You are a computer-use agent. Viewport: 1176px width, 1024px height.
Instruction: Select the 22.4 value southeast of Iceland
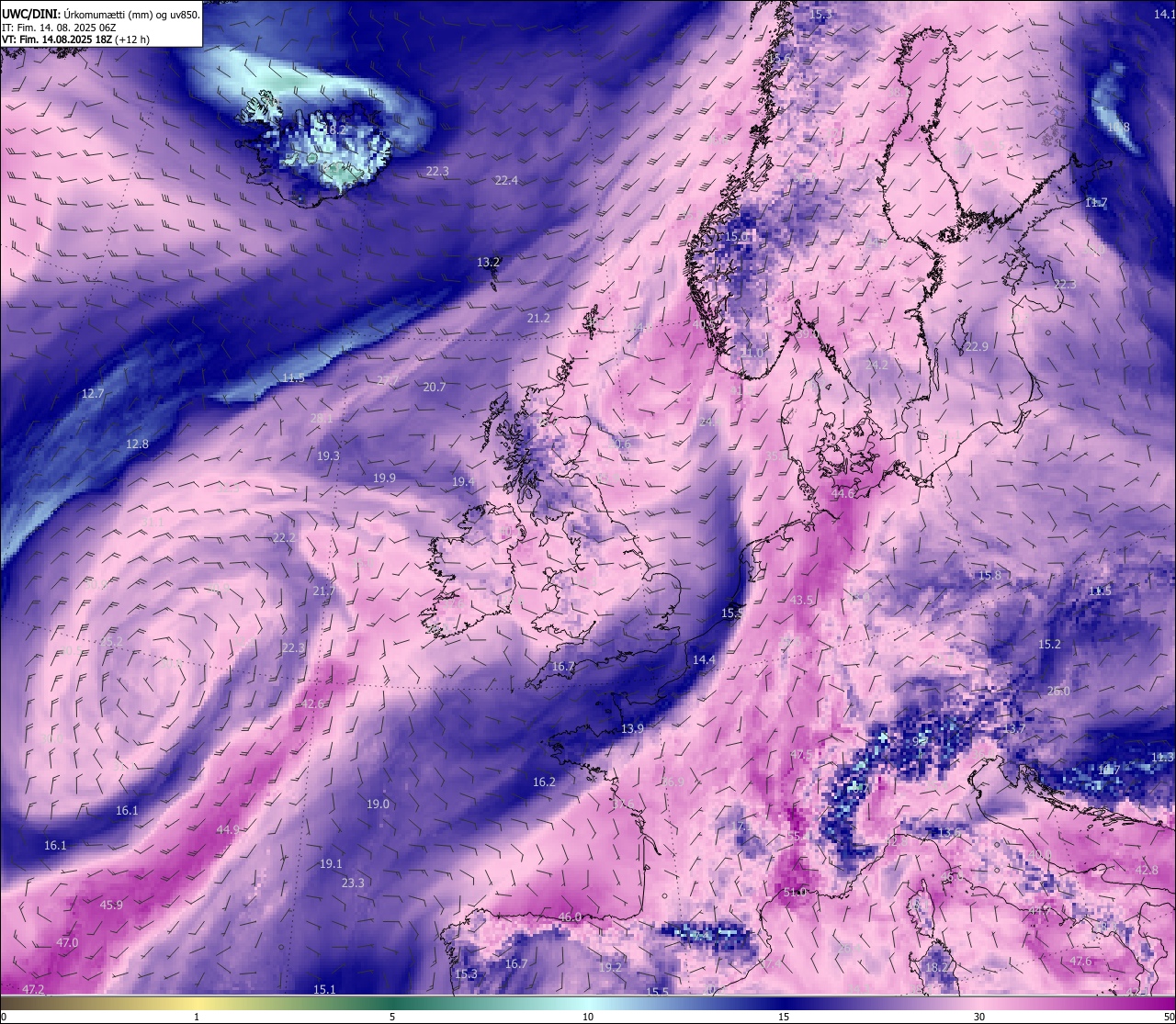tap(506, 180)
